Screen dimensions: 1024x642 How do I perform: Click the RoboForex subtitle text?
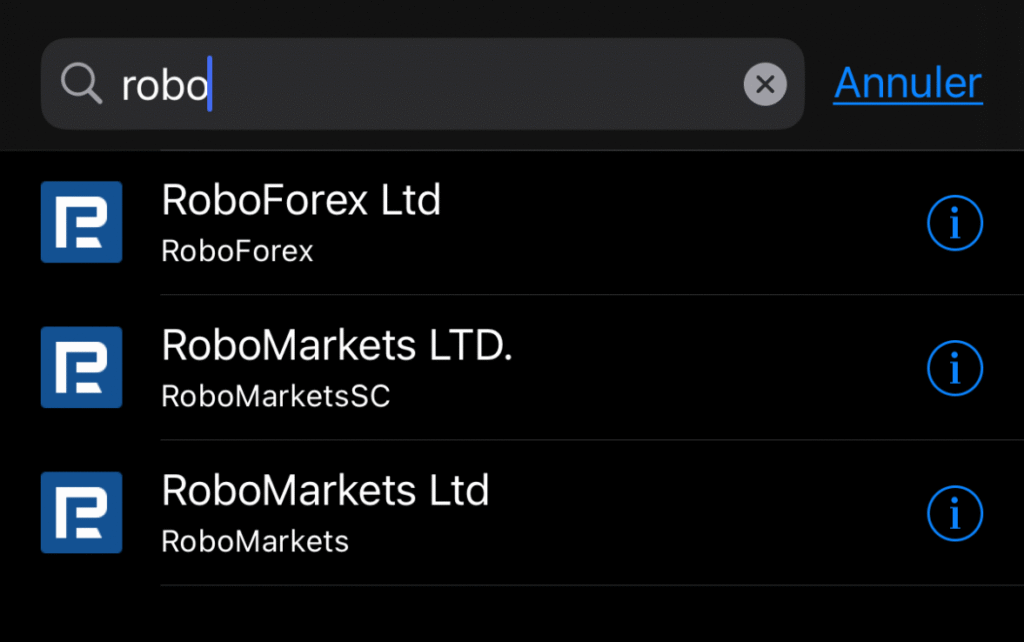(237, 251)
